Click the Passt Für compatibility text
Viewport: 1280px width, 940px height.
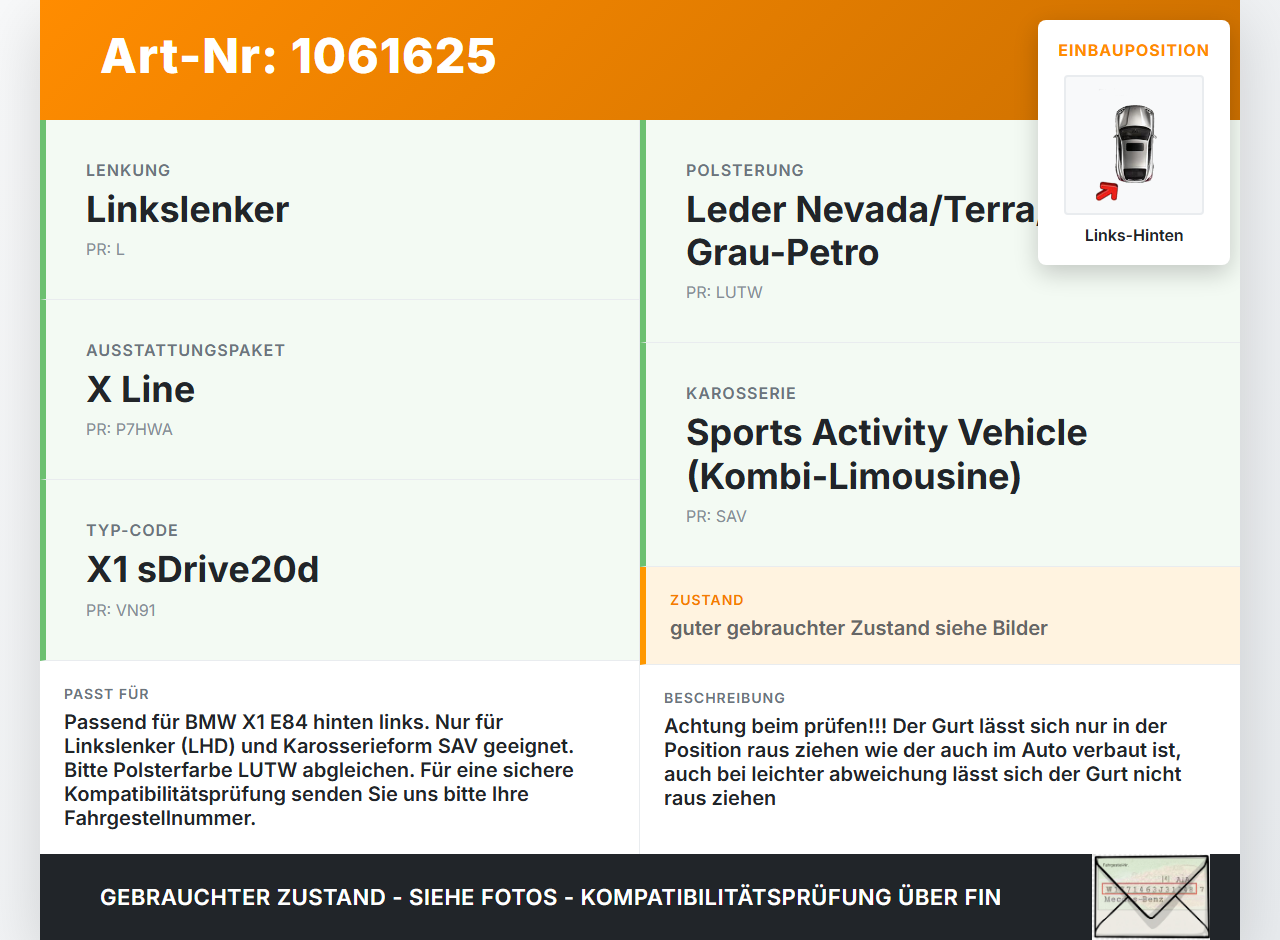point(319,770)
